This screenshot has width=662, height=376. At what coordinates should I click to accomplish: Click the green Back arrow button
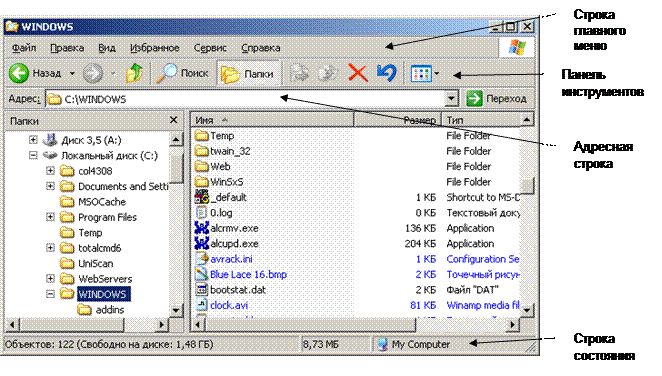(19, 73)
